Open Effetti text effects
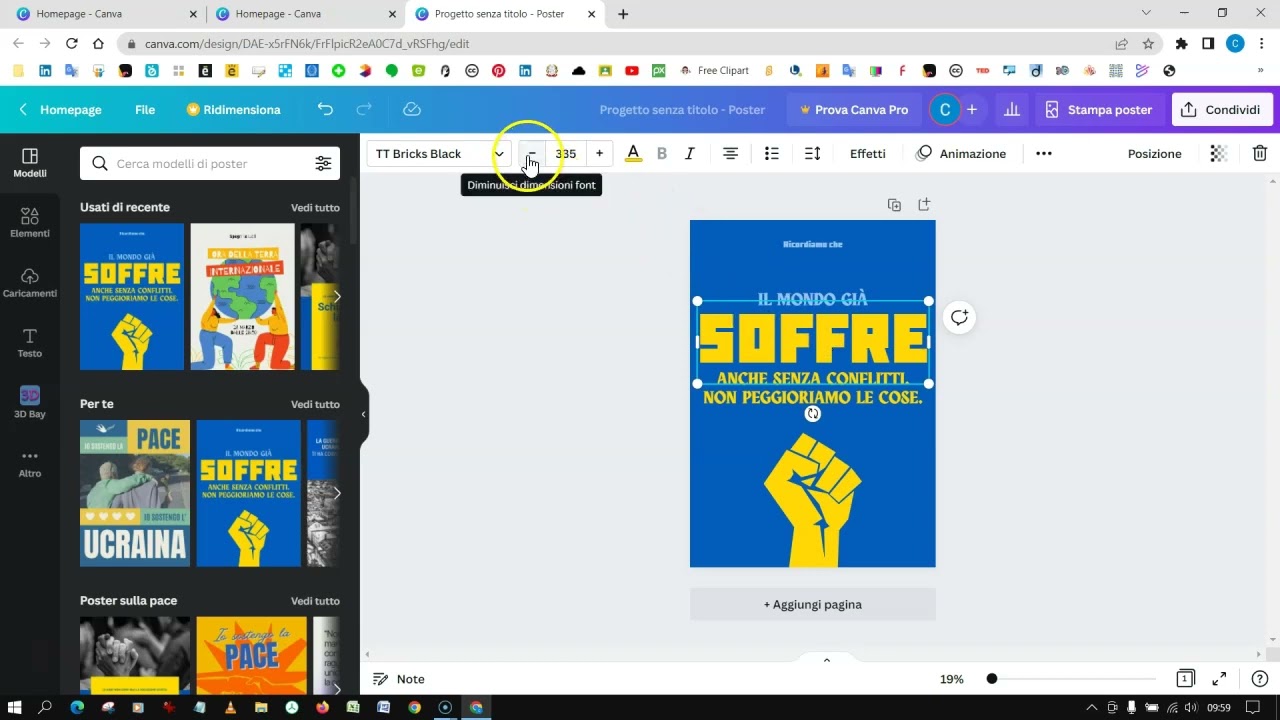Viewport: 1280px width, 720px height. [868, 153]
